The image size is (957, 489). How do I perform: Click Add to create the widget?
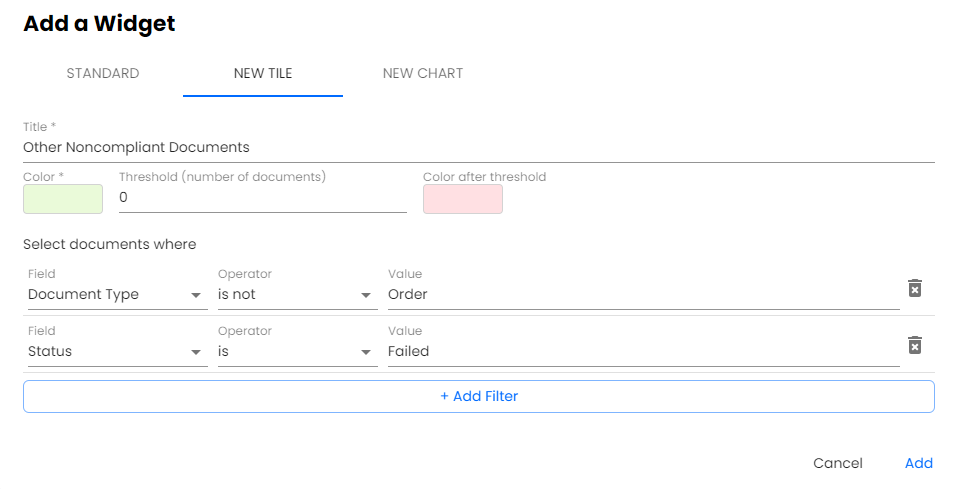click(918, 463)
